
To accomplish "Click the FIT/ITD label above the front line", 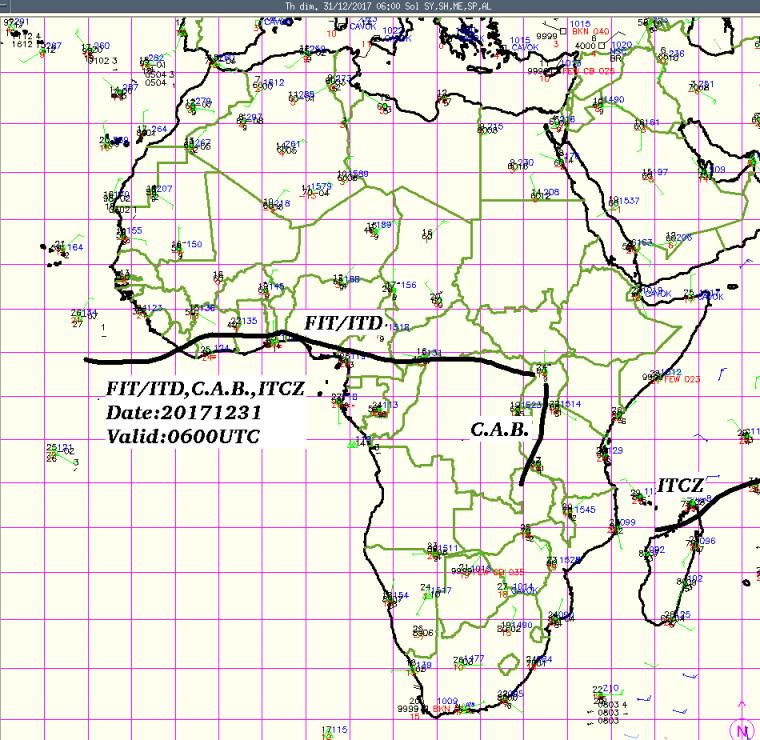I will 342,322.
